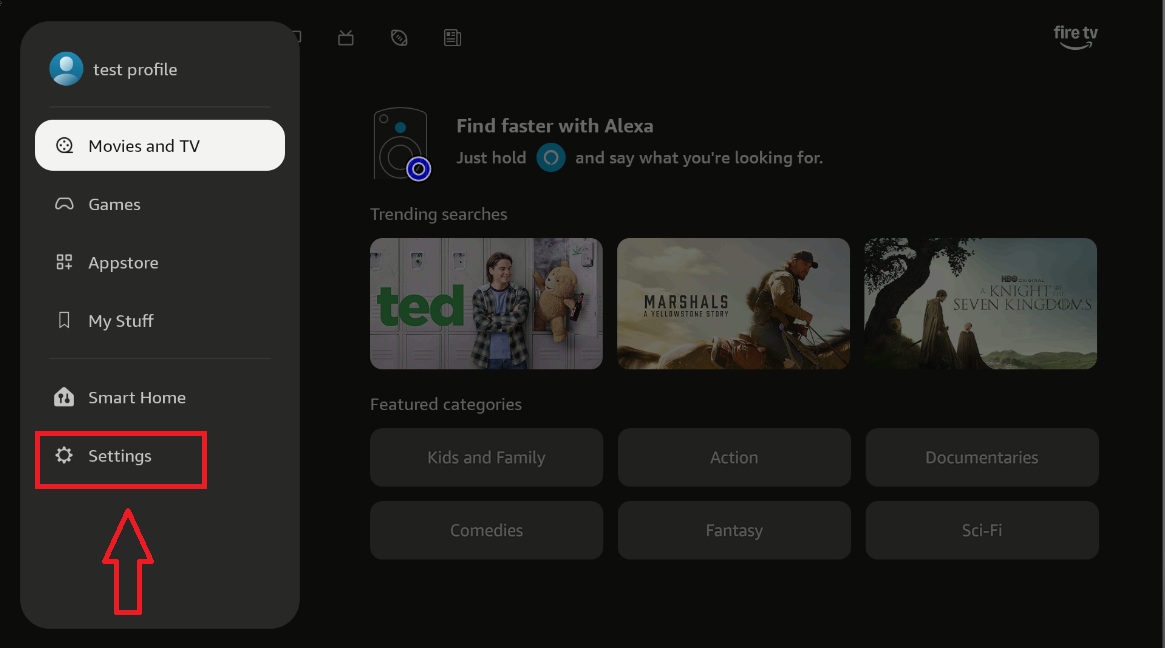The width and height of the screenshot is (1165, 648).
Task: Browse the Documentaries category
Action: click(x=981, y=457)
